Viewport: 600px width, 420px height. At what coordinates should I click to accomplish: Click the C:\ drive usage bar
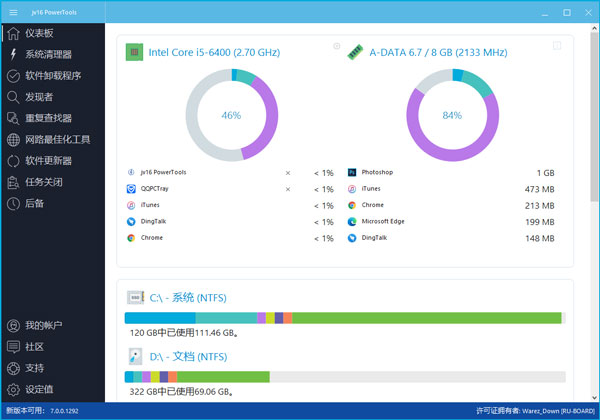click(345, 318)
